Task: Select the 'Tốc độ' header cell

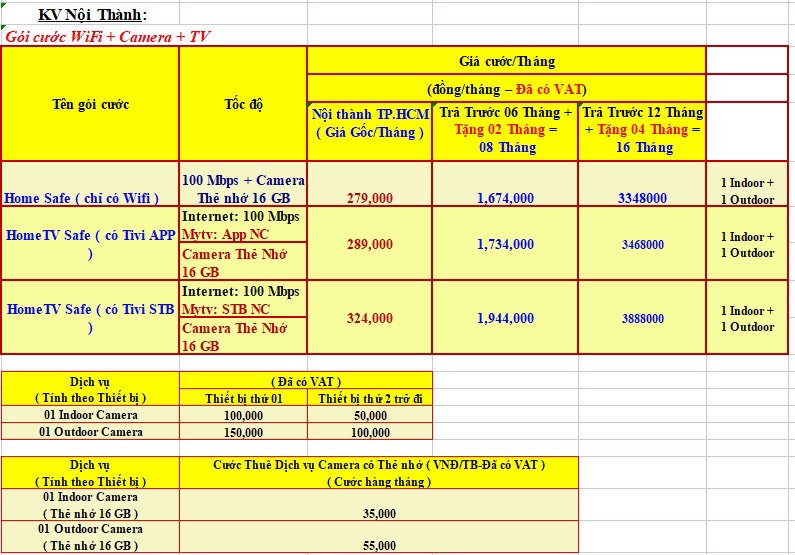Action: [x=243, y=104]
